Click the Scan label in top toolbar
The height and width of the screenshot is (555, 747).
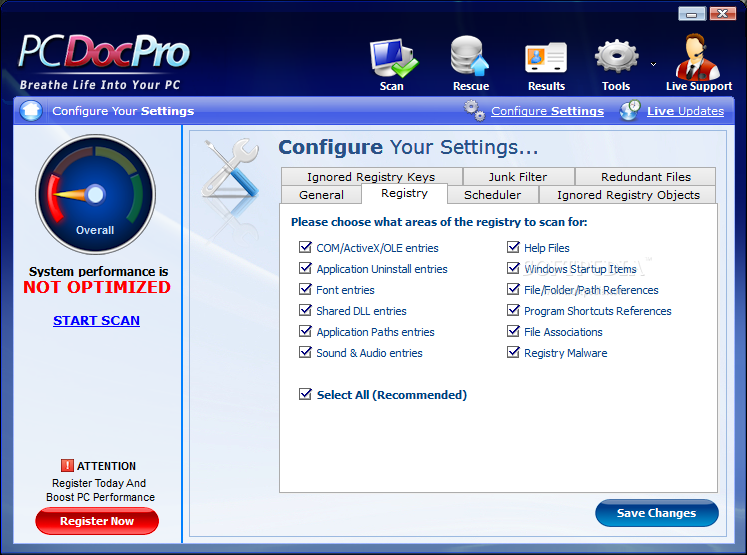pos(392,86)
